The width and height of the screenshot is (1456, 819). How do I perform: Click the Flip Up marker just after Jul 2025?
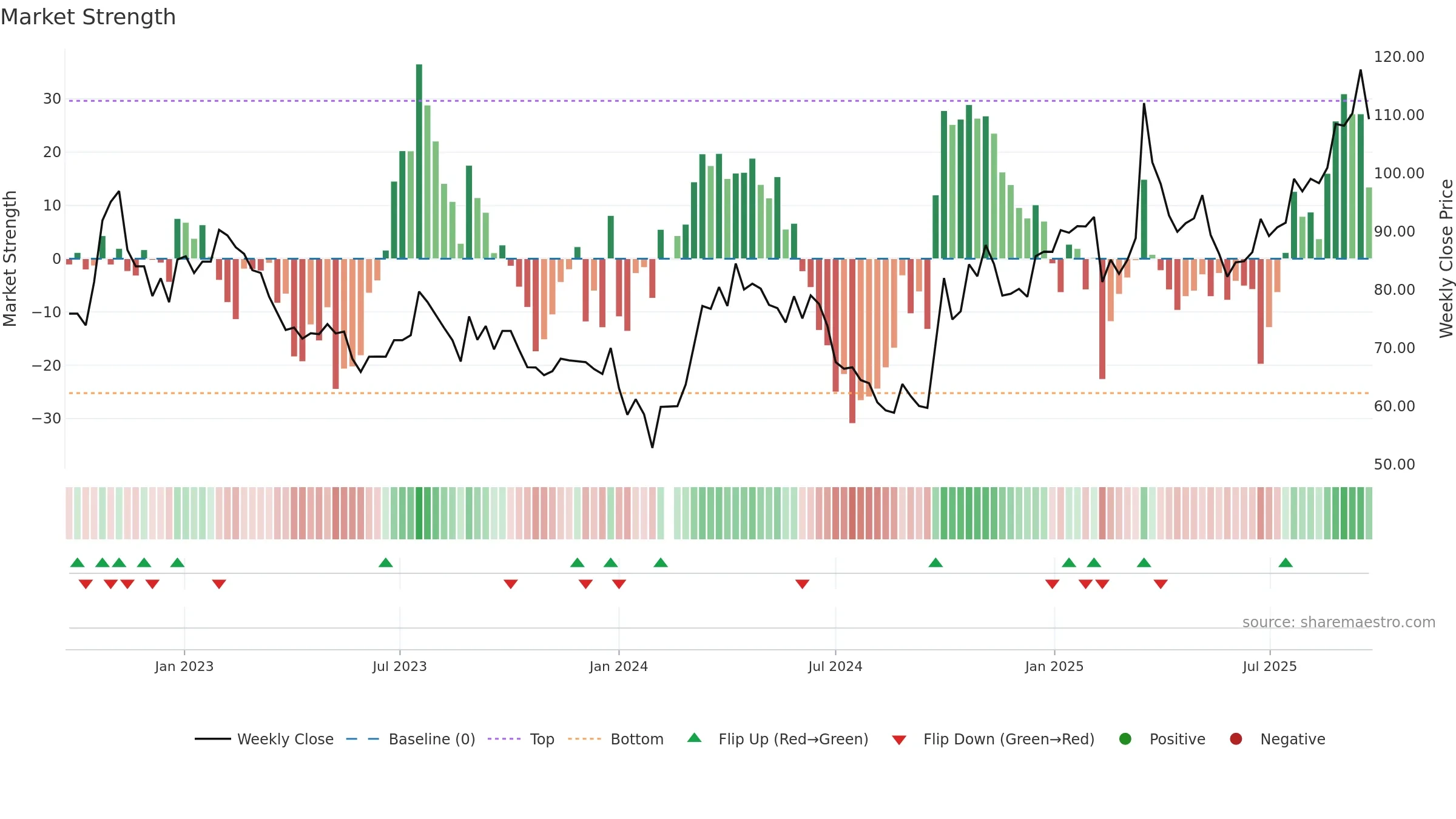(1286, 562)
